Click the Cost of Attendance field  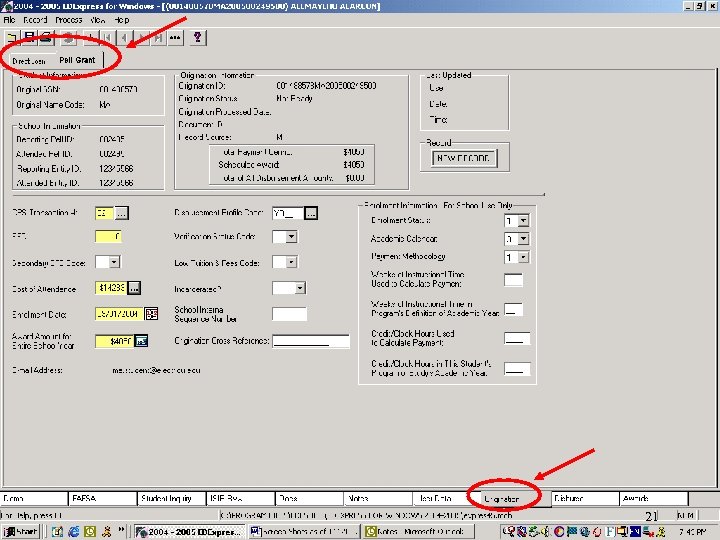click(x=111, y=288)
